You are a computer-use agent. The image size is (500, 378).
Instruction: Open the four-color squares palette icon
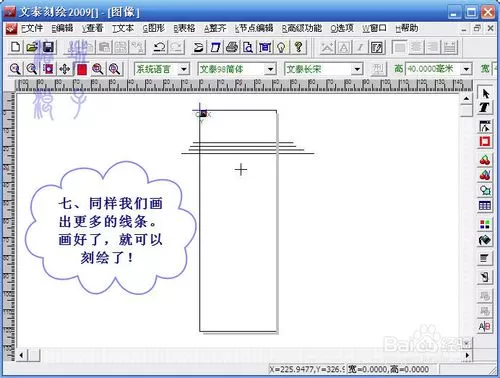[x=485, y=224]
